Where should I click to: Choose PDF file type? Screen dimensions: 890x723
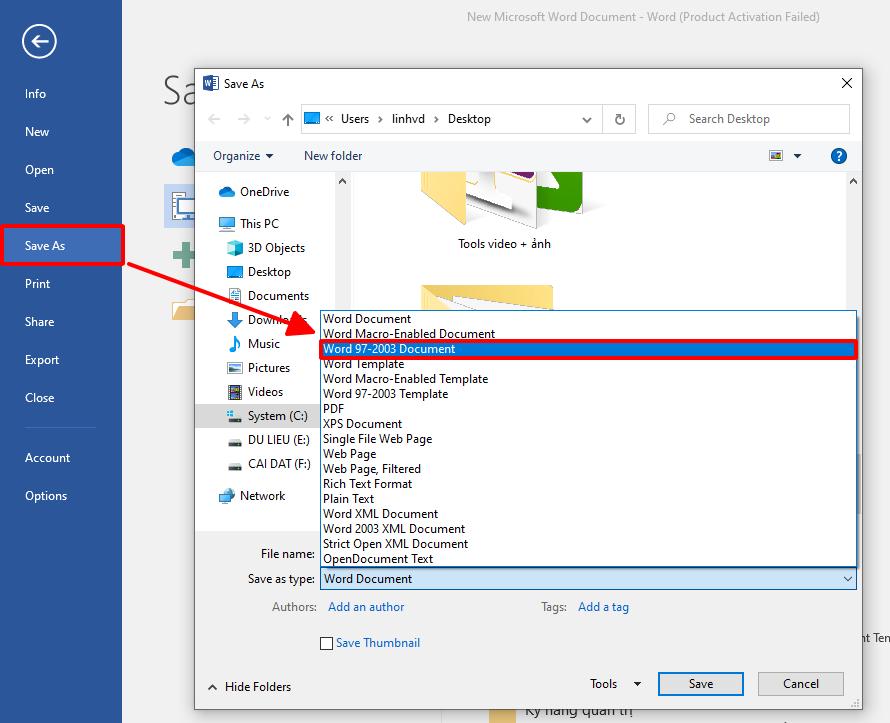[588, 409]
